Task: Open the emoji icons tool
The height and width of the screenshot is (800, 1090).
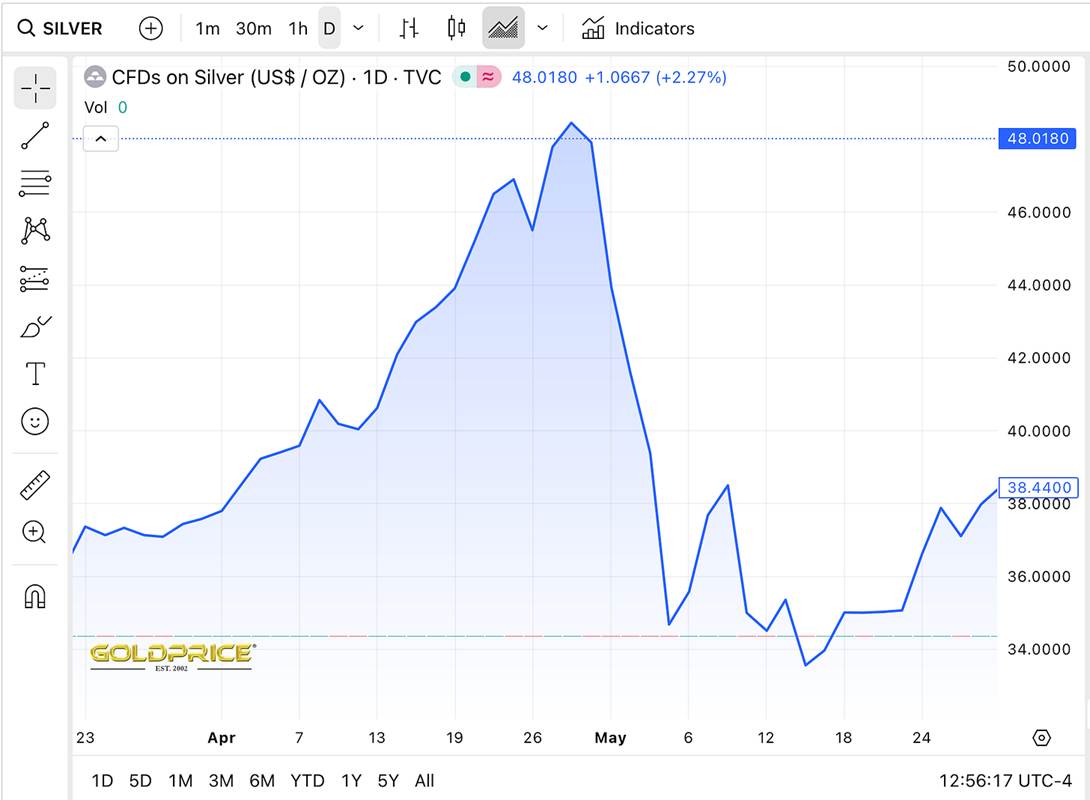Action: point(35,422)
